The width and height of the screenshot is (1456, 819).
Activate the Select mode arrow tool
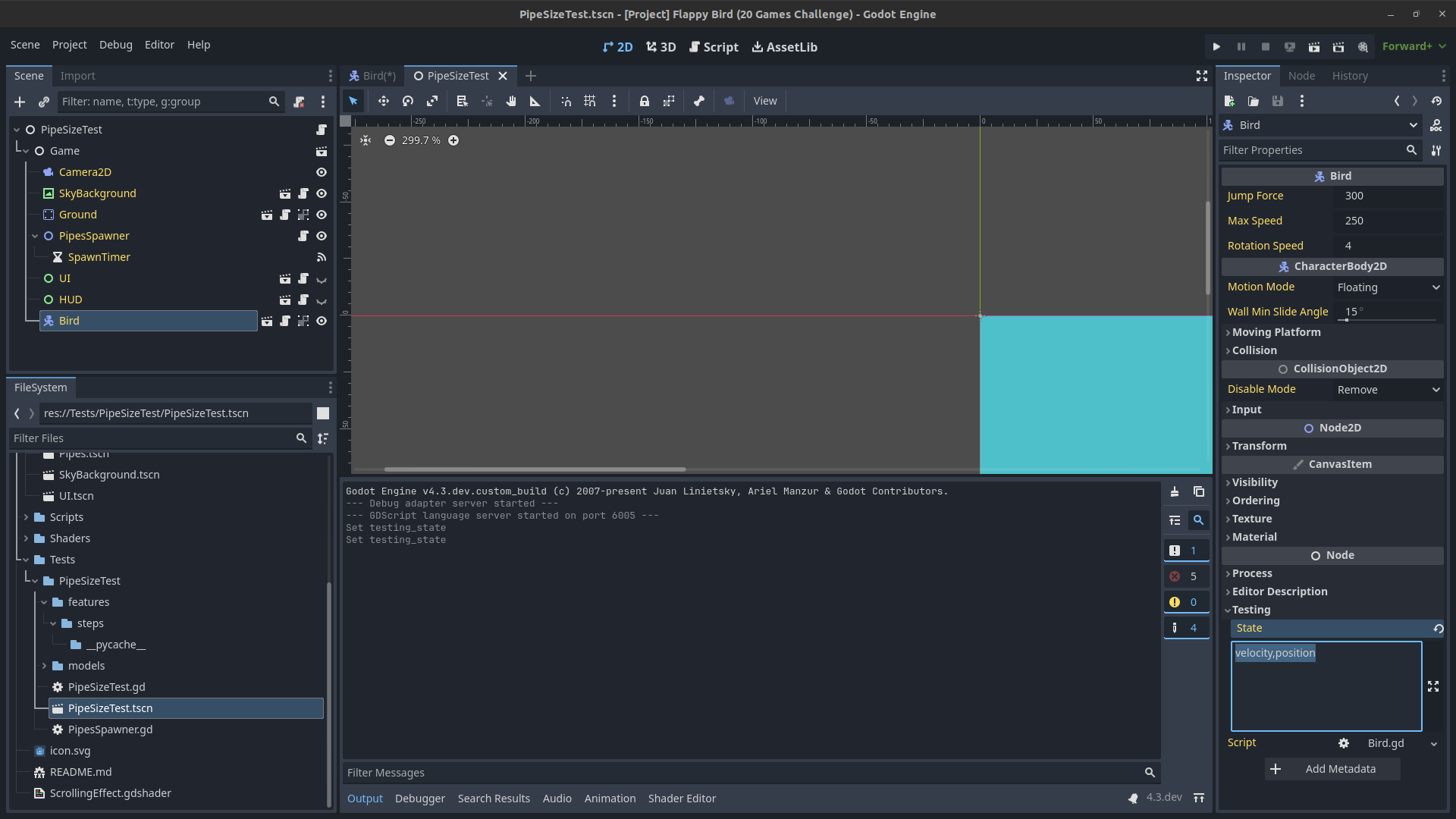pos(353,101)
